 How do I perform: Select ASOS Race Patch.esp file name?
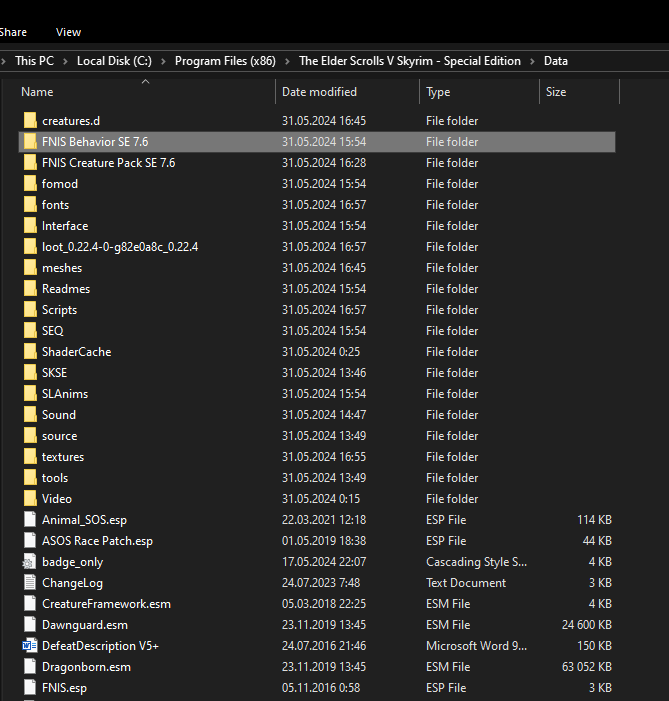pyautogui.click(x=97, y=541)
